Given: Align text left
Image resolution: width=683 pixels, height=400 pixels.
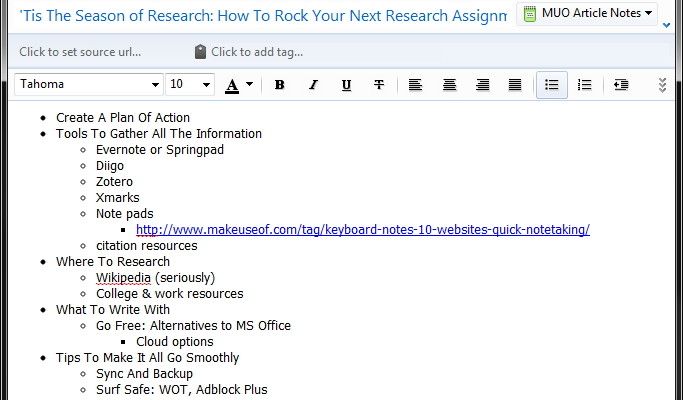Looking at the screenshot, I should coord(415,85).
